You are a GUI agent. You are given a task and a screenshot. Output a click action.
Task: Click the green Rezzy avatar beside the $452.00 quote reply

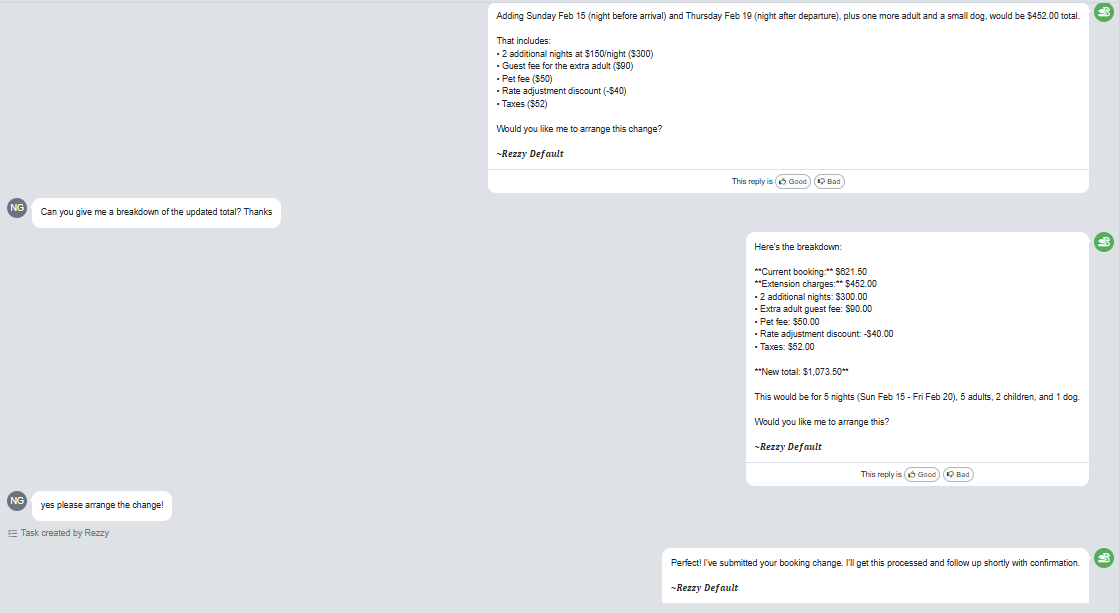tap(1103, 13)
